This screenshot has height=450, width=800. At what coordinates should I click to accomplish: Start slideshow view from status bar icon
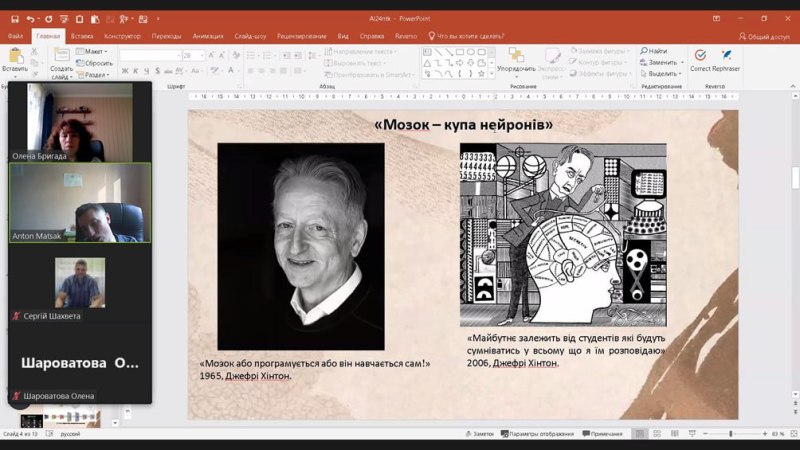tap(692, 434)
